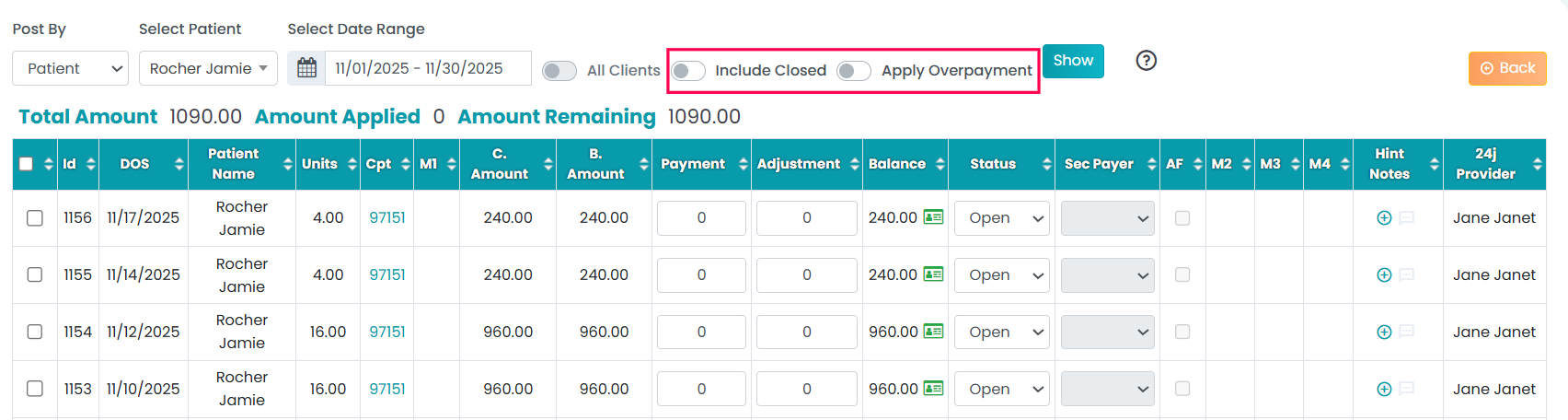Click the Show button

(1073, 61)
